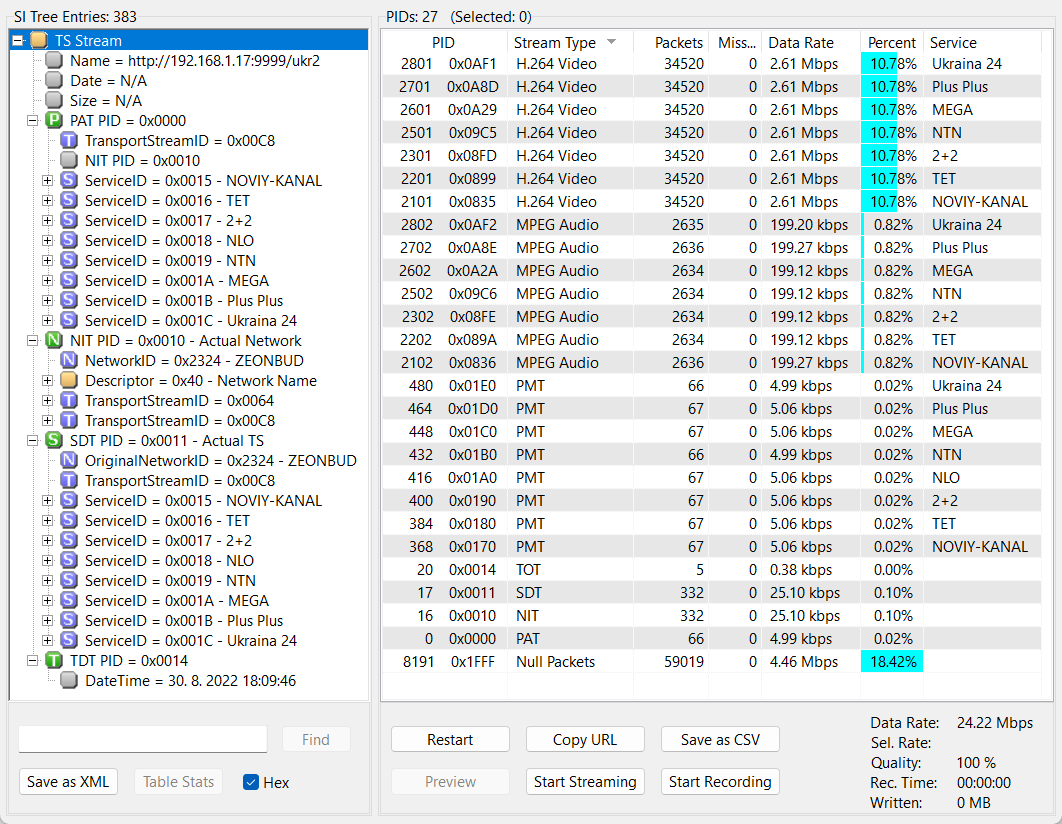Click the T icon of TransportStreamID 0x00C8 under SDT

point(68,481)
